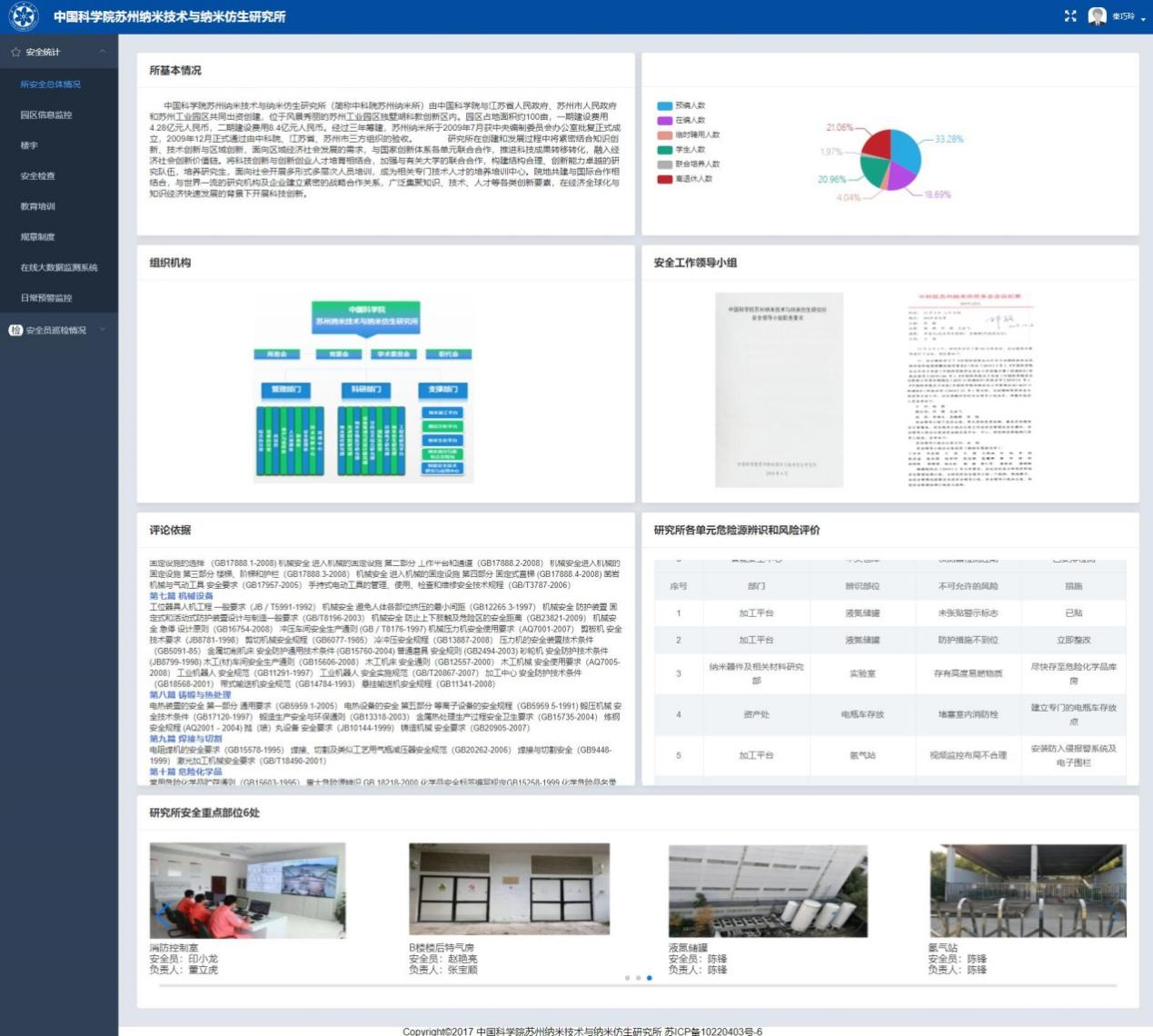The height and width of the screenshot is (1036, 1153).
Task: Click the 消防控制室 photo
Action: (x=247, y=891)
